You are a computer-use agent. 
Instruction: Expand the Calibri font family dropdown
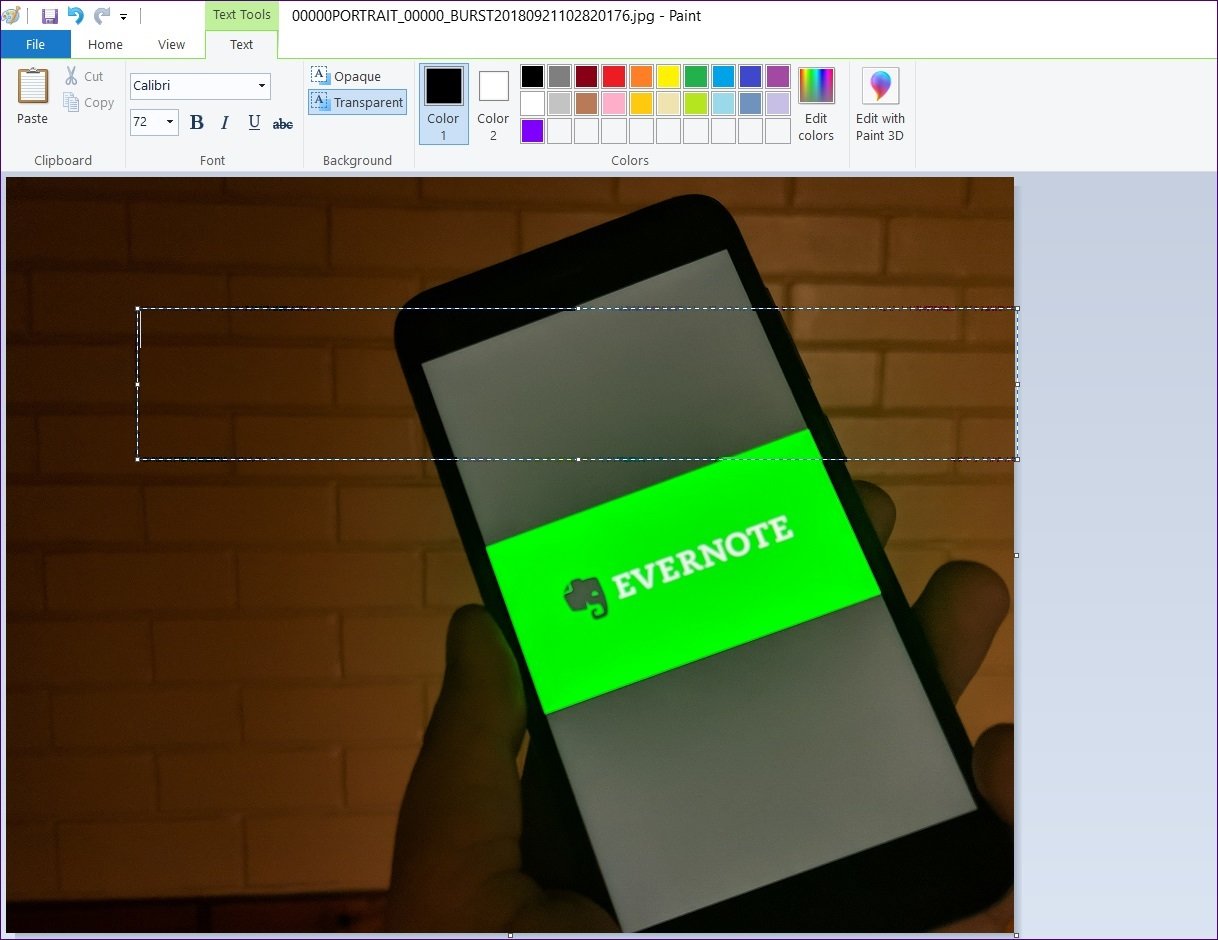262,86
